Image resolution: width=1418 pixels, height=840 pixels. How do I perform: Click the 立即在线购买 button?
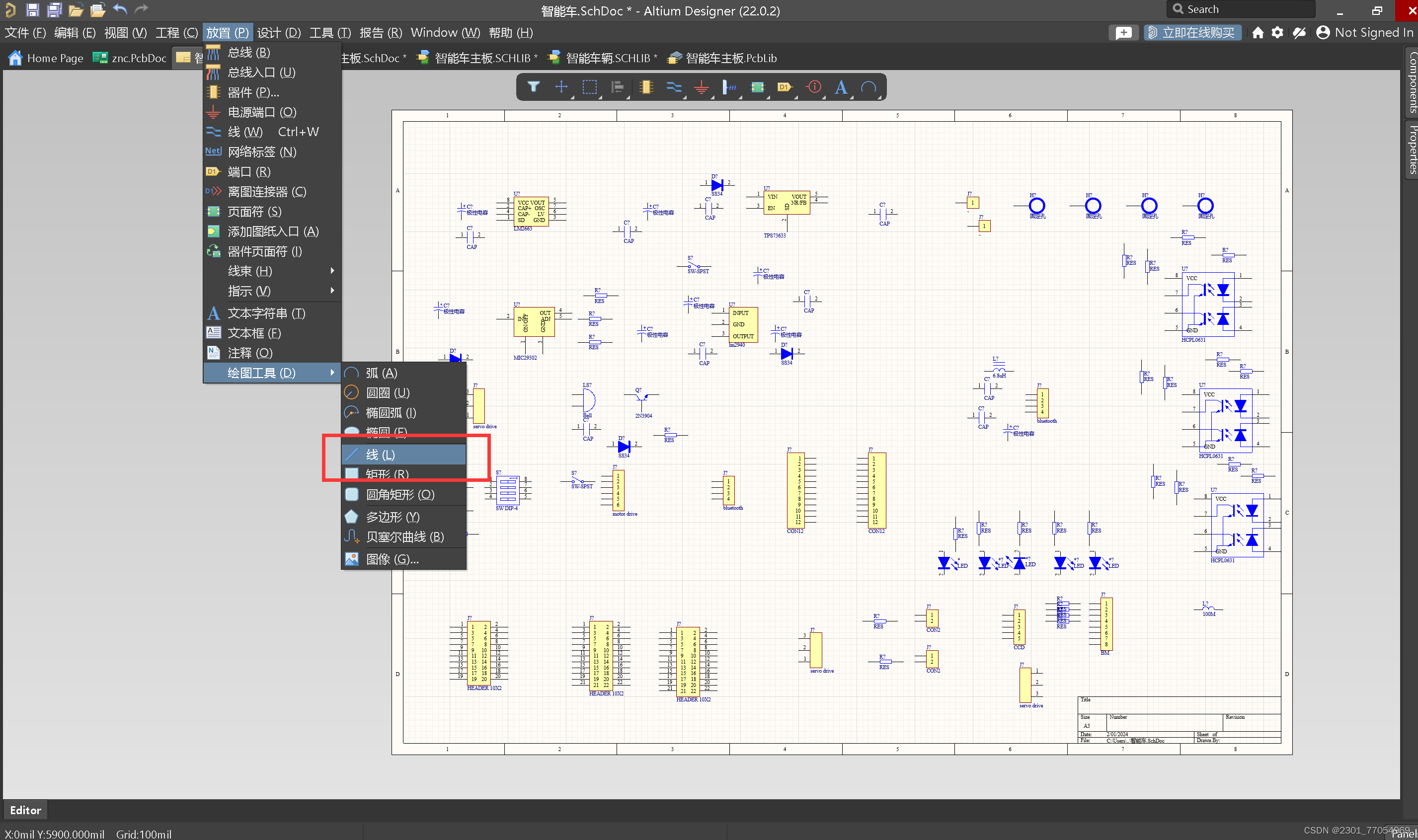coord(1192,33)
